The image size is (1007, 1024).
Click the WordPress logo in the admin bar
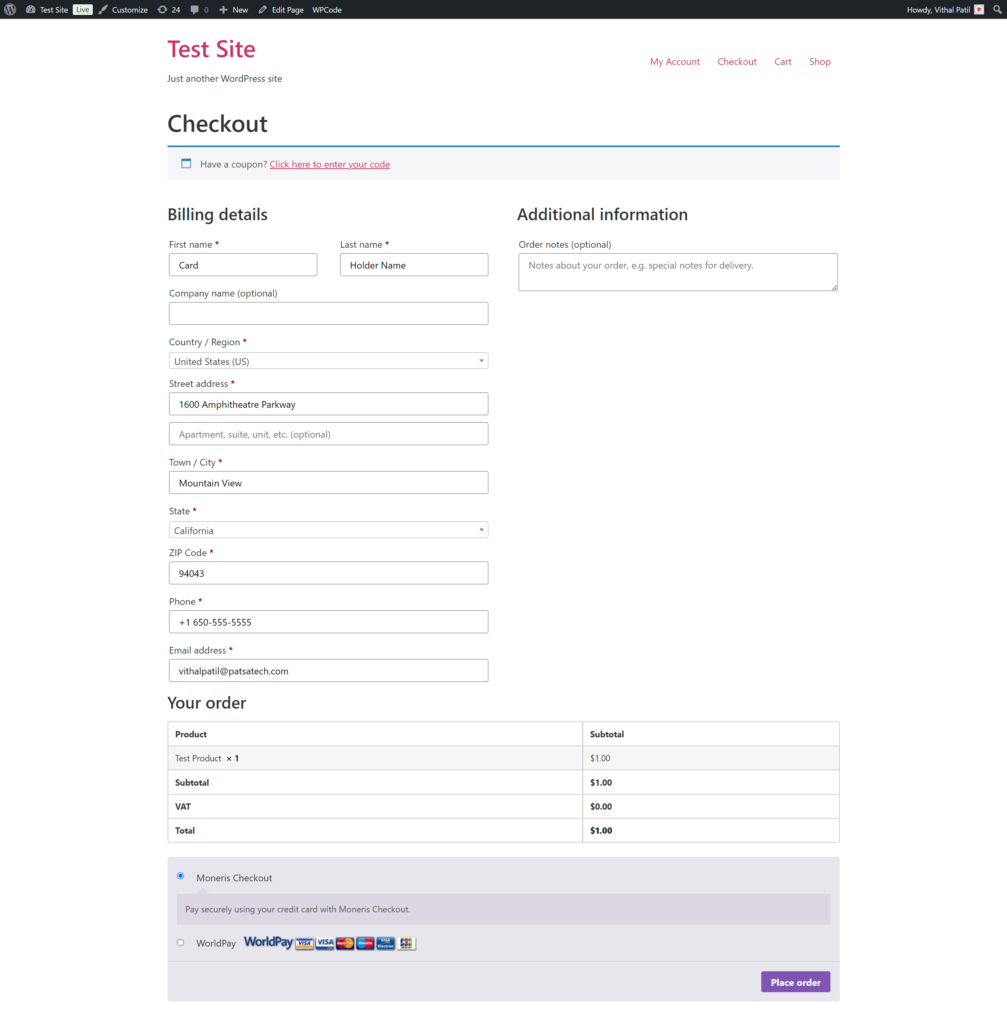pyautogui.click(x=9, y=9)
